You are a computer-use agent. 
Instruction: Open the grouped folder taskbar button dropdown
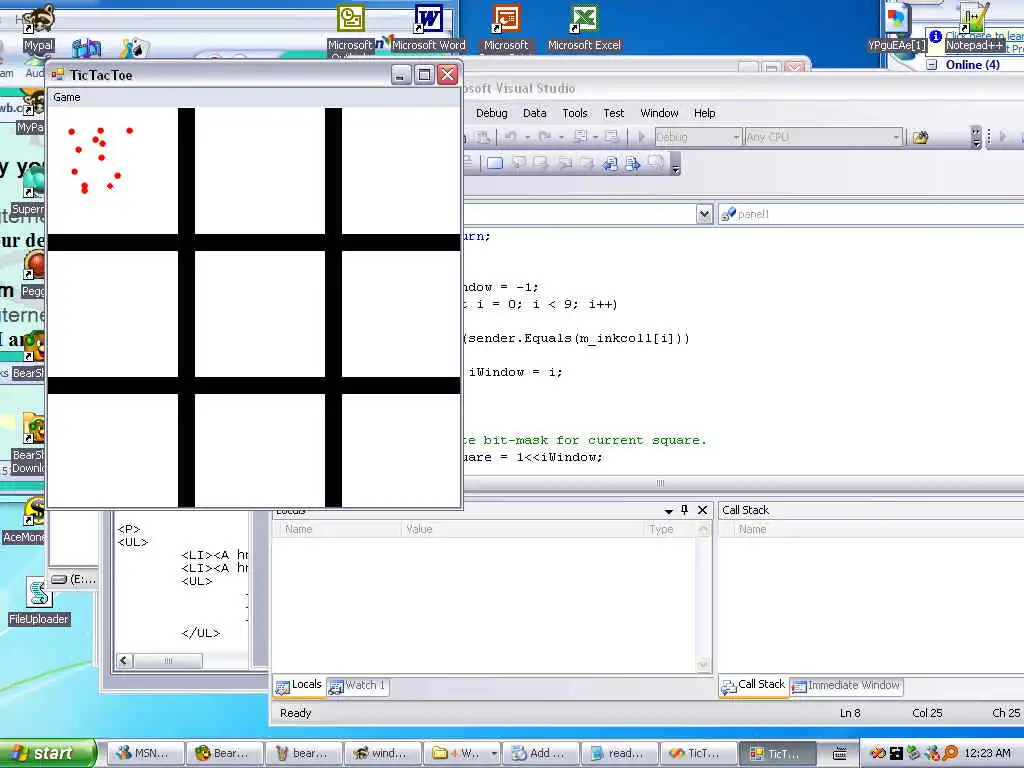coord(494,753)
